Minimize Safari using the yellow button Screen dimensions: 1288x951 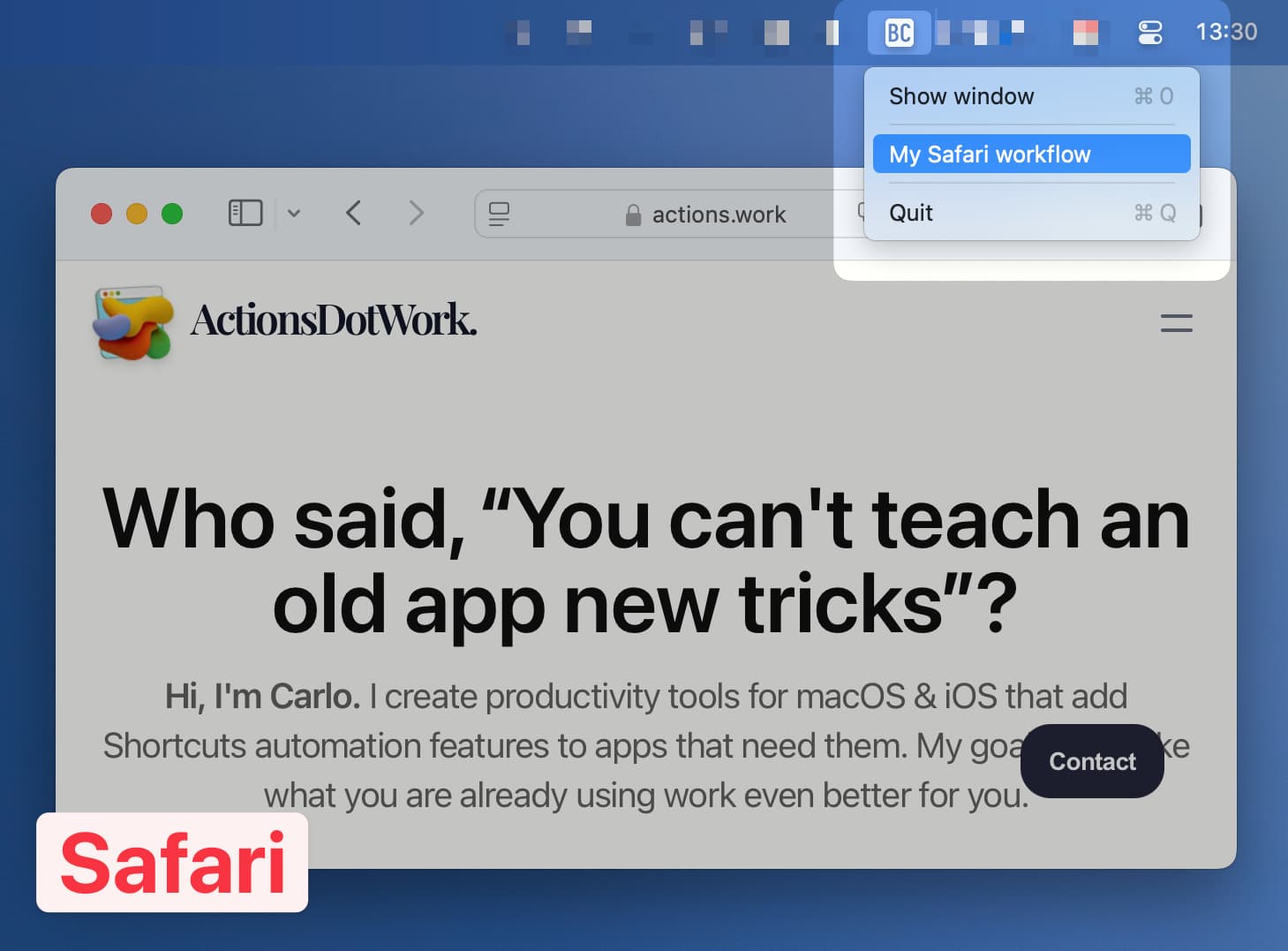137,214
